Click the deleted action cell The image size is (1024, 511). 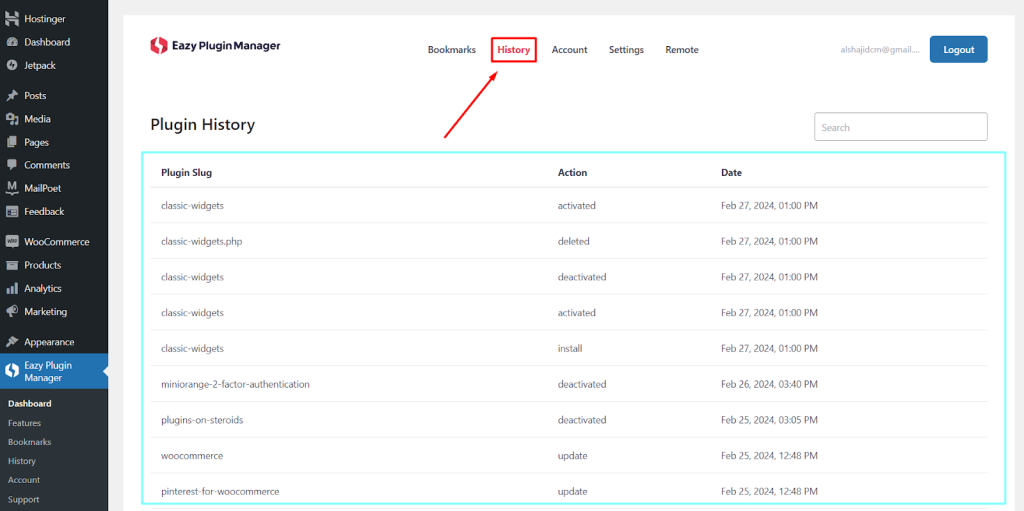coord(573,241)
